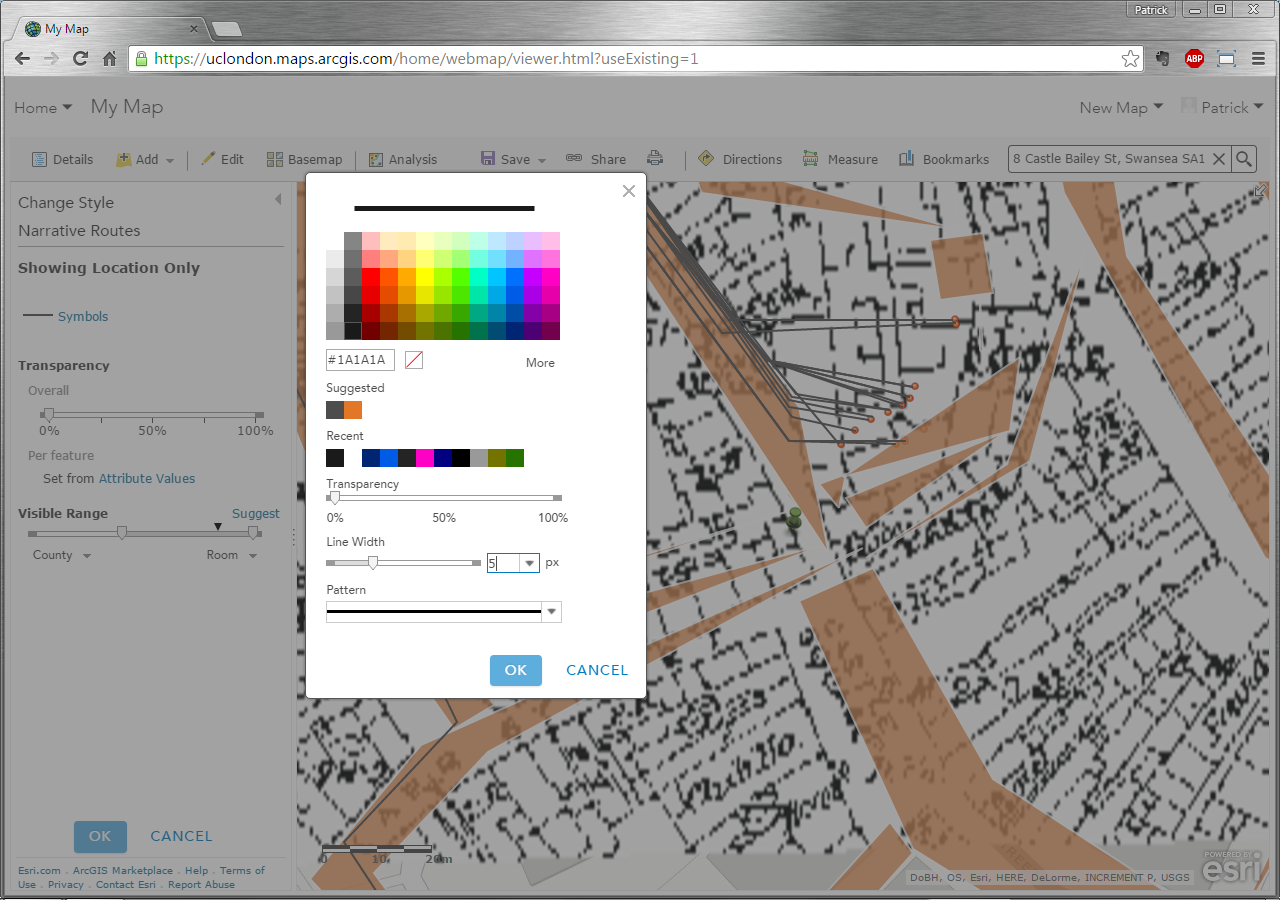Click OK in the symbol dialog
Image resolution: width=1280 pixels, height=900 pixels.
coord(515,670)
